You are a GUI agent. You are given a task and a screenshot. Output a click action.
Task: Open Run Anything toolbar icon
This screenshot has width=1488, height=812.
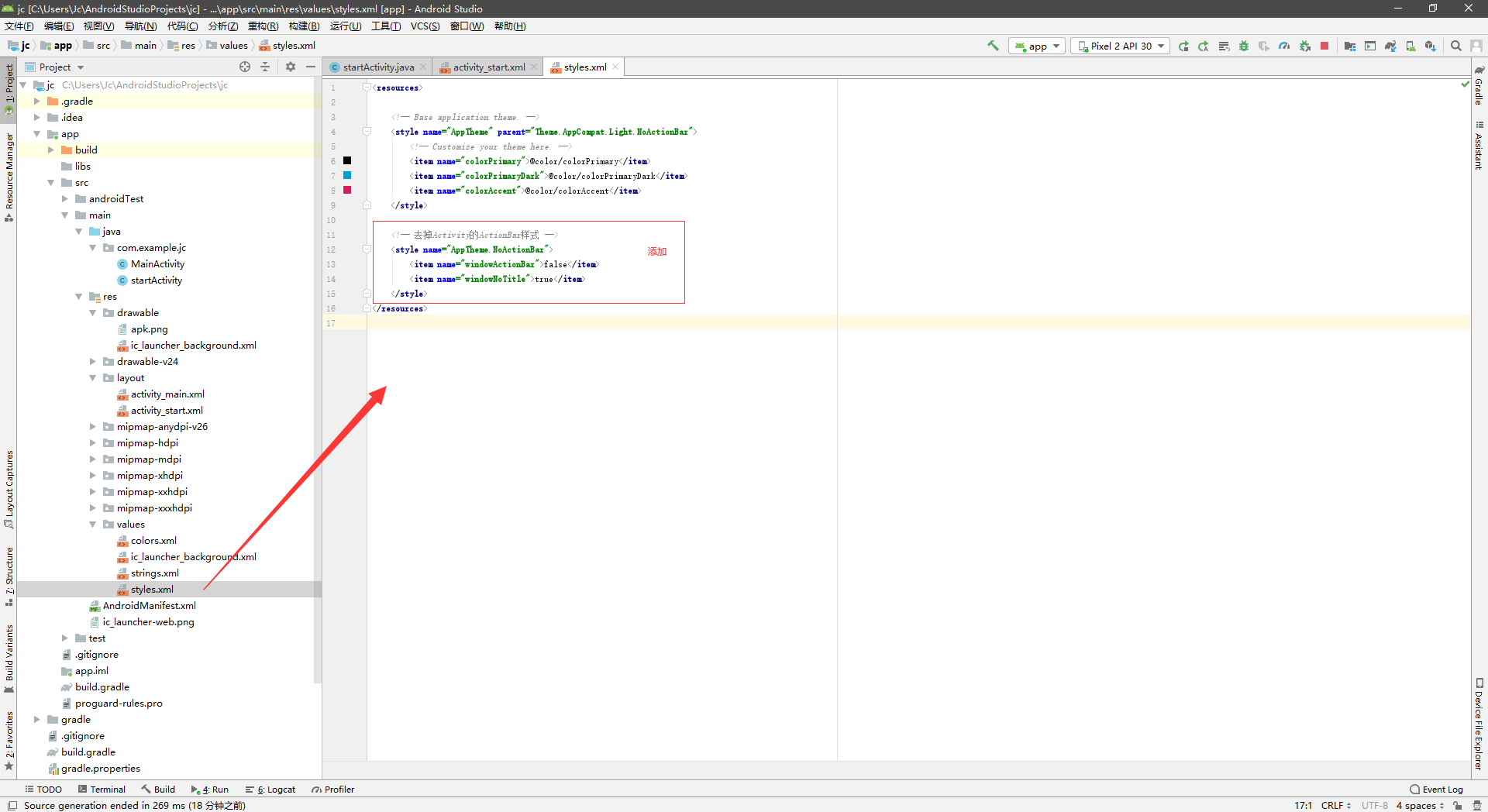point(1370,46)
